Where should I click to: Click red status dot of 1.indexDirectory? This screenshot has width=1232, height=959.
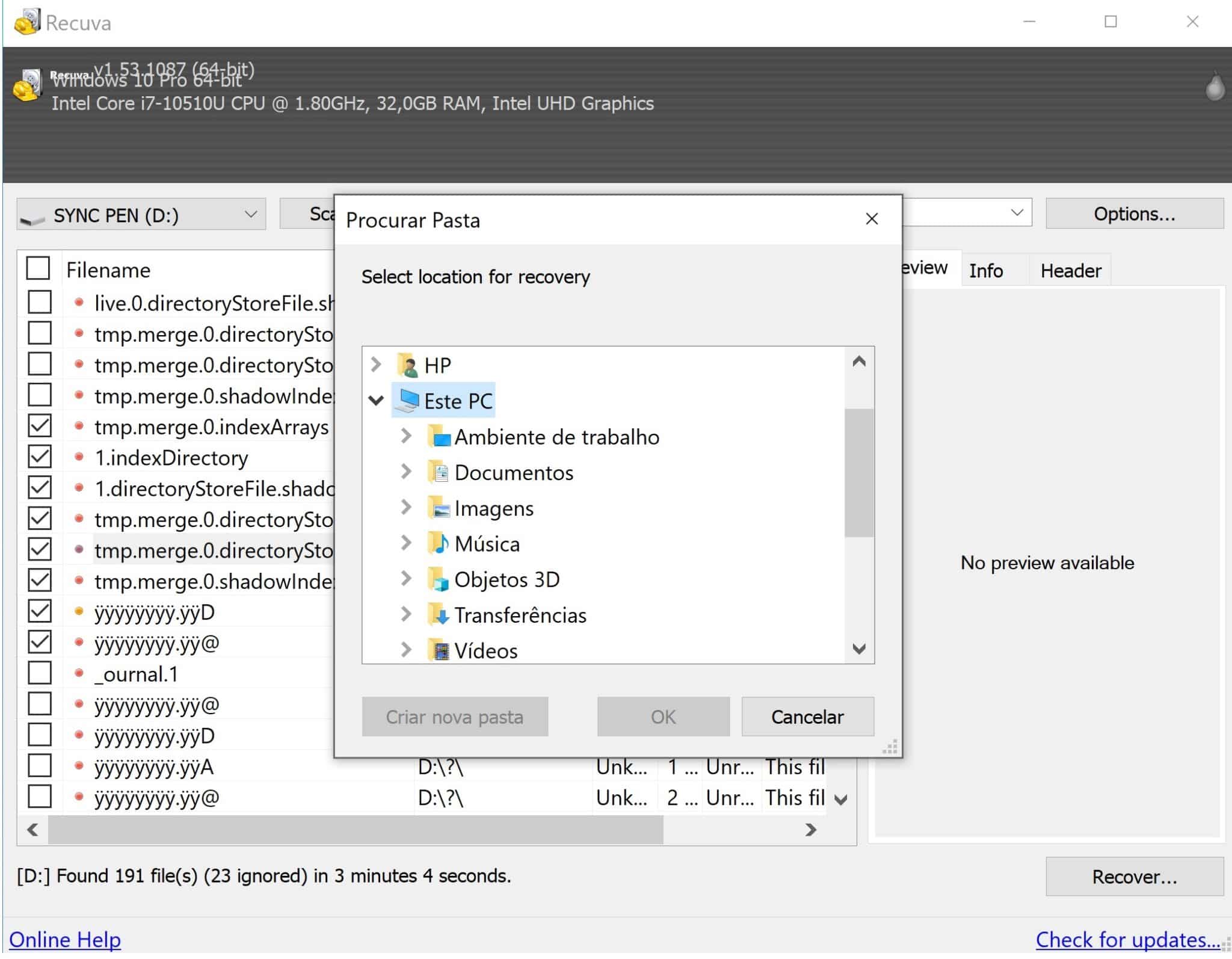(x=79, y=457)
